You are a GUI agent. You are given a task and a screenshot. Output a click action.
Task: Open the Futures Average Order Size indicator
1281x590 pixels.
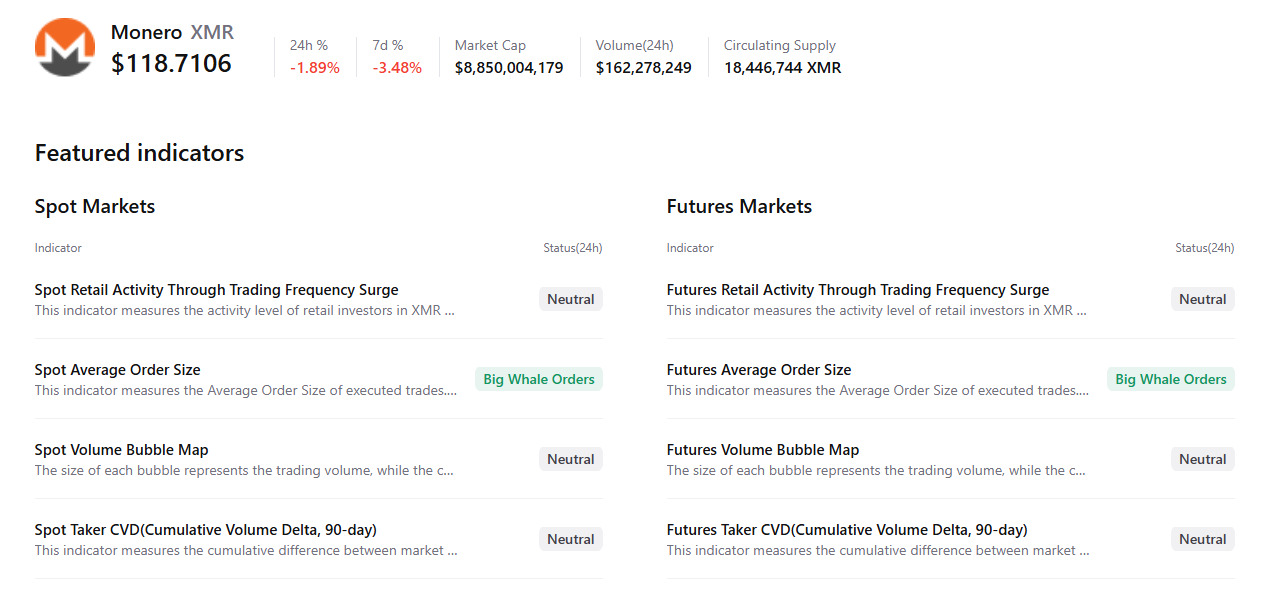(x=758, y=370)
